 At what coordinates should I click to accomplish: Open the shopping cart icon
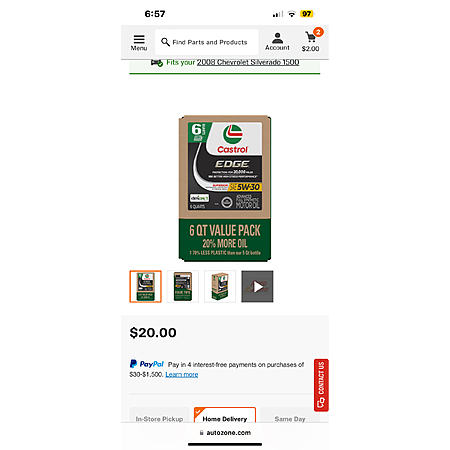tap(310, 37)
